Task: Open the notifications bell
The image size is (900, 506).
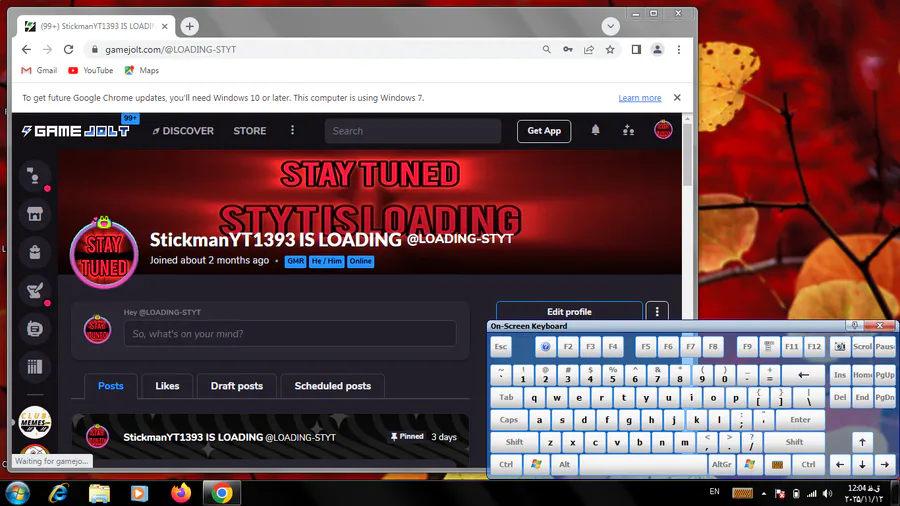Action: click(x=596, y=131)
